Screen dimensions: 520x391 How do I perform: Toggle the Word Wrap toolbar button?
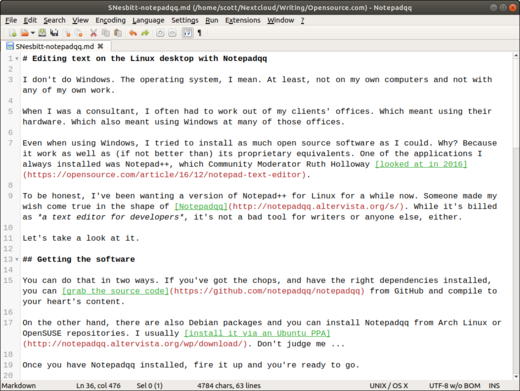point(187,33)
